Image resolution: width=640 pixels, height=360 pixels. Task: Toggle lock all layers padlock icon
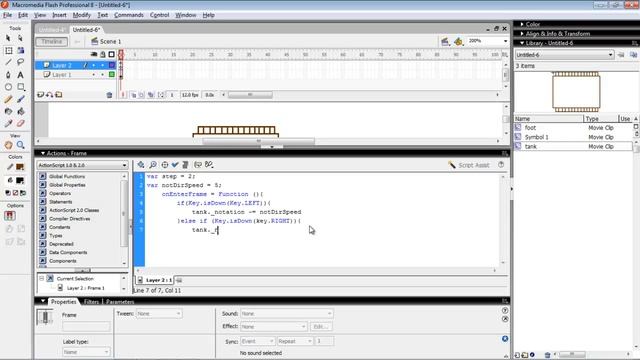click(x=103, y=54)
